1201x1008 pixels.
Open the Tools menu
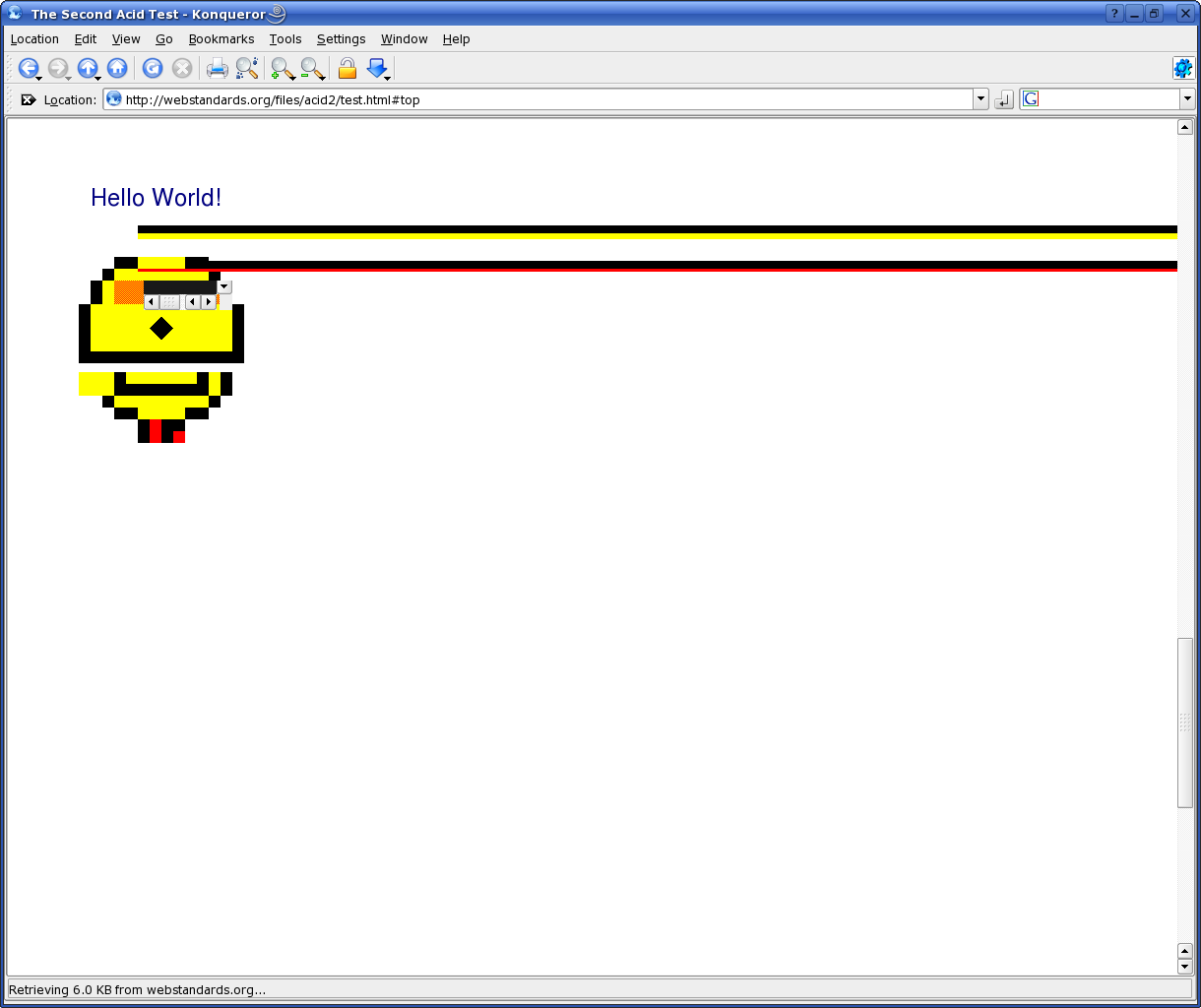pyautogui.click(x=285, y=39)
